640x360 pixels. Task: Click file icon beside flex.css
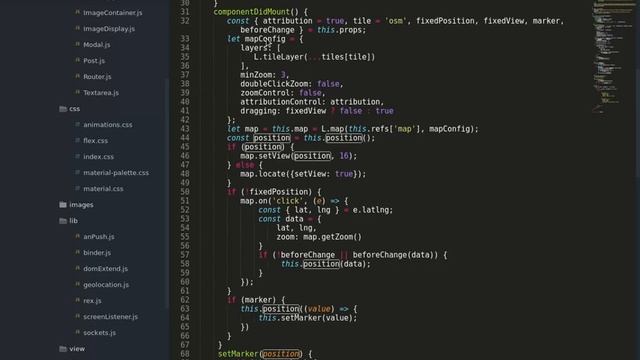point(78,140)
